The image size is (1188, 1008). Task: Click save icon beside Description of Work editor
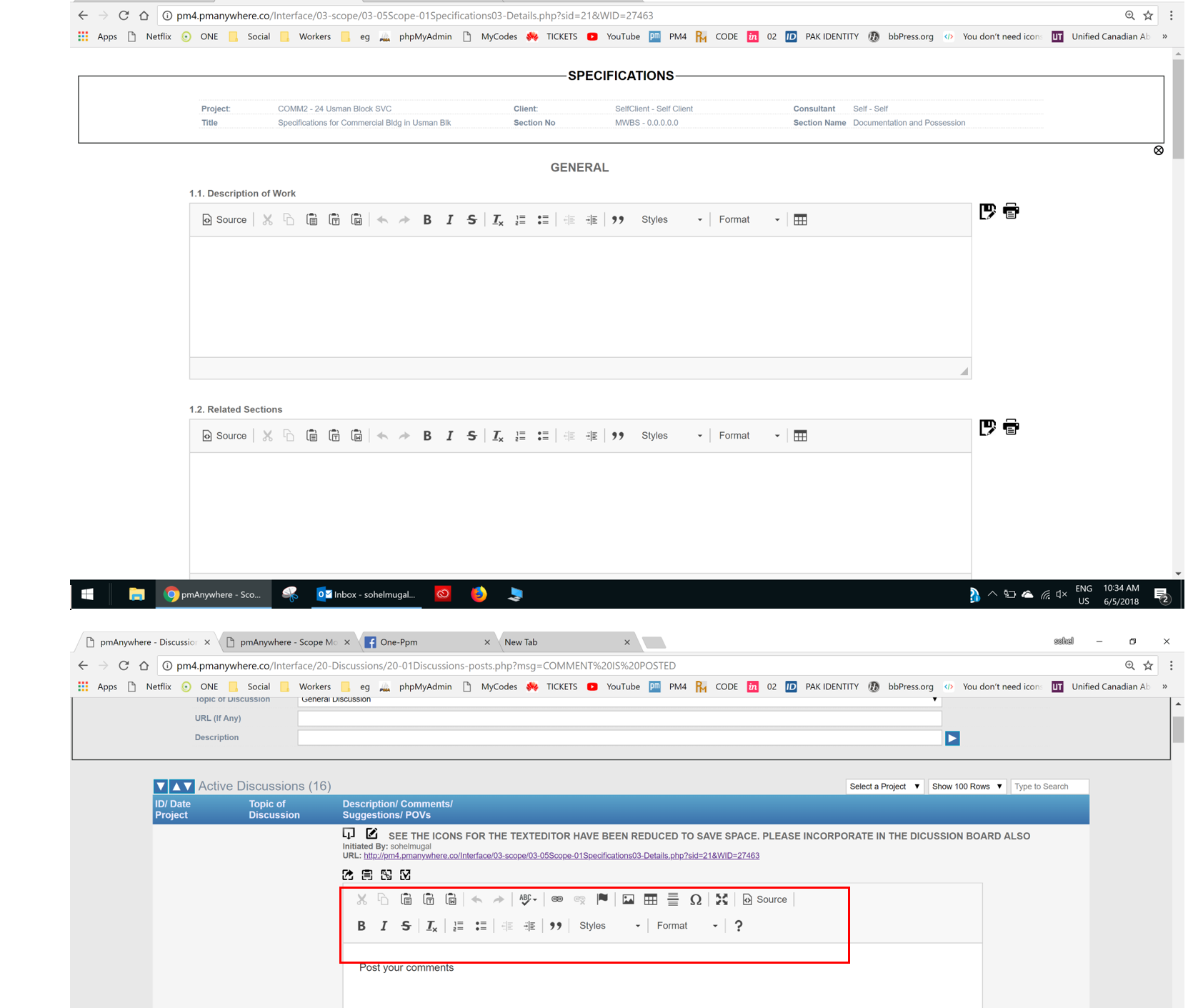(987, 211)
